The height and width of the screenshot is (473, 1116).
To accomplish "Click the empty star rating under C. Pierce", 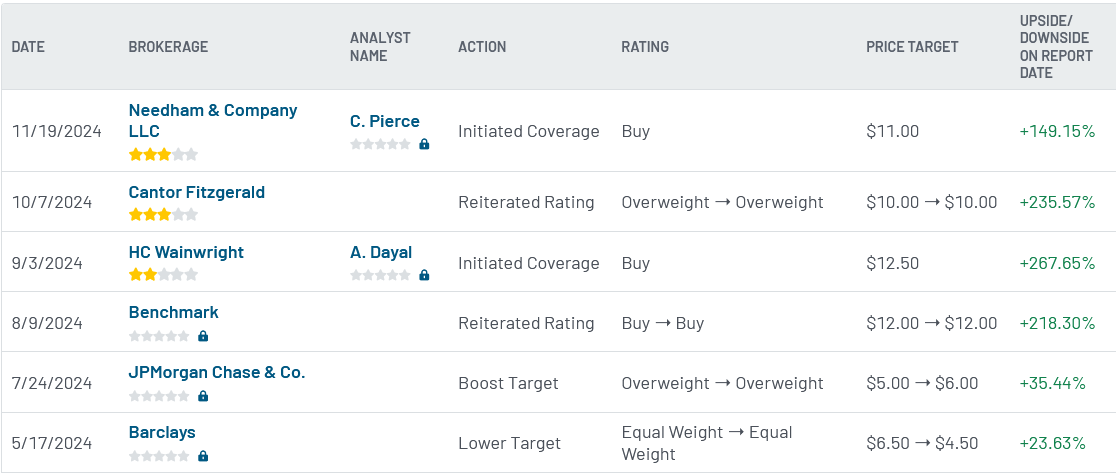I will [381, 144].
